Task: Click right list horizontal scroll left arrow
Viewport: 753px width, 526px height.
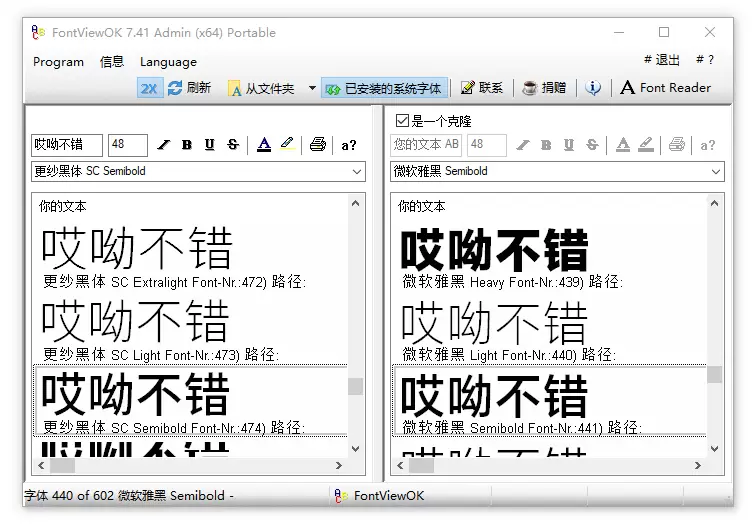Action: coord(401,465)
